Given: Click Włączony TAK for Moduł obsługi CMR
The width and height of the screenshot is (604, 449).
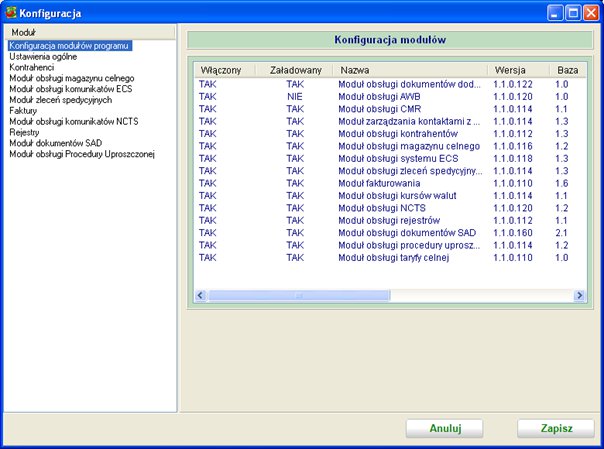Looking at the screenshot, I should [208, 109].
